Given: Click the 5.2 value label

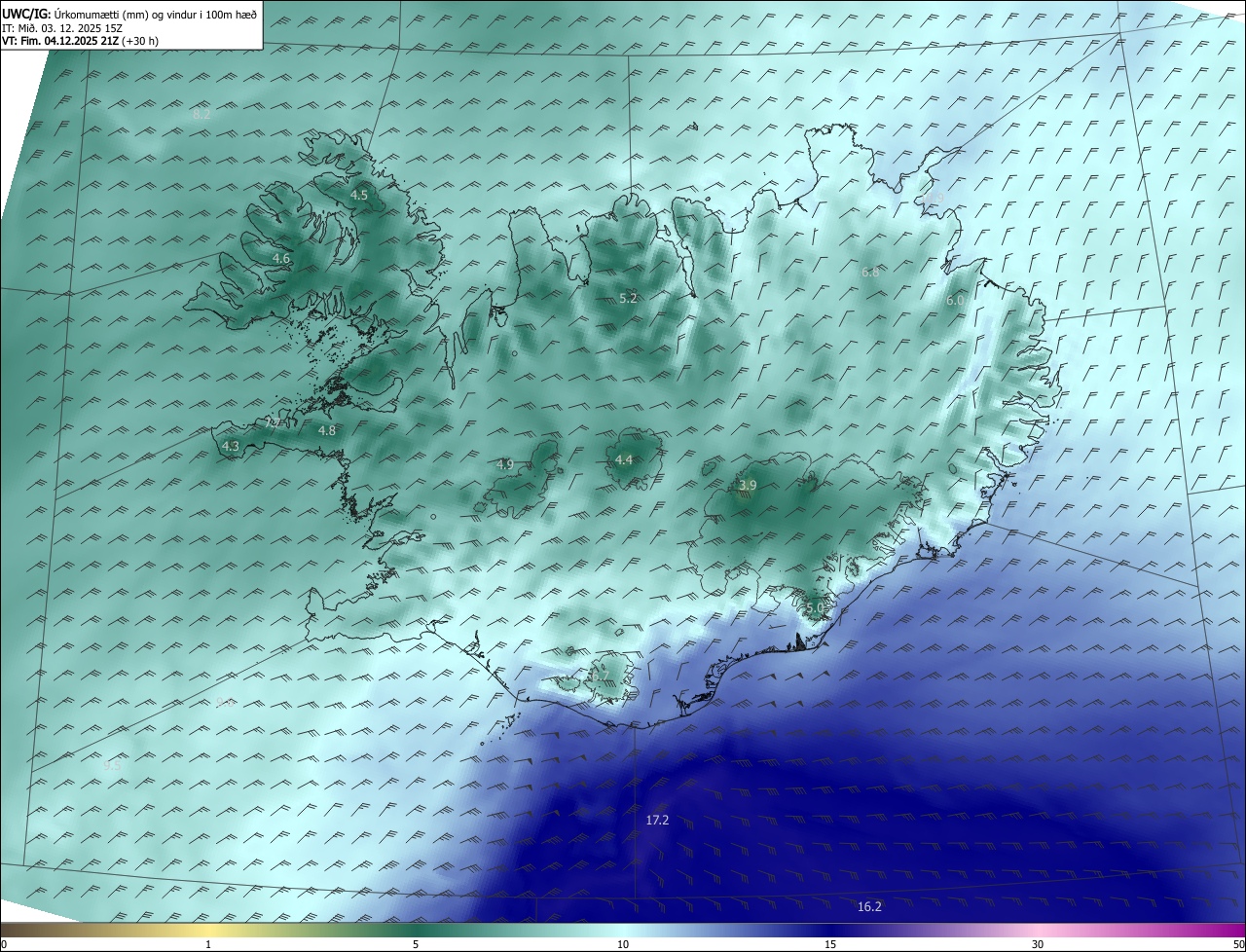Looking at the screenshot, I should (x=628, y=298).
